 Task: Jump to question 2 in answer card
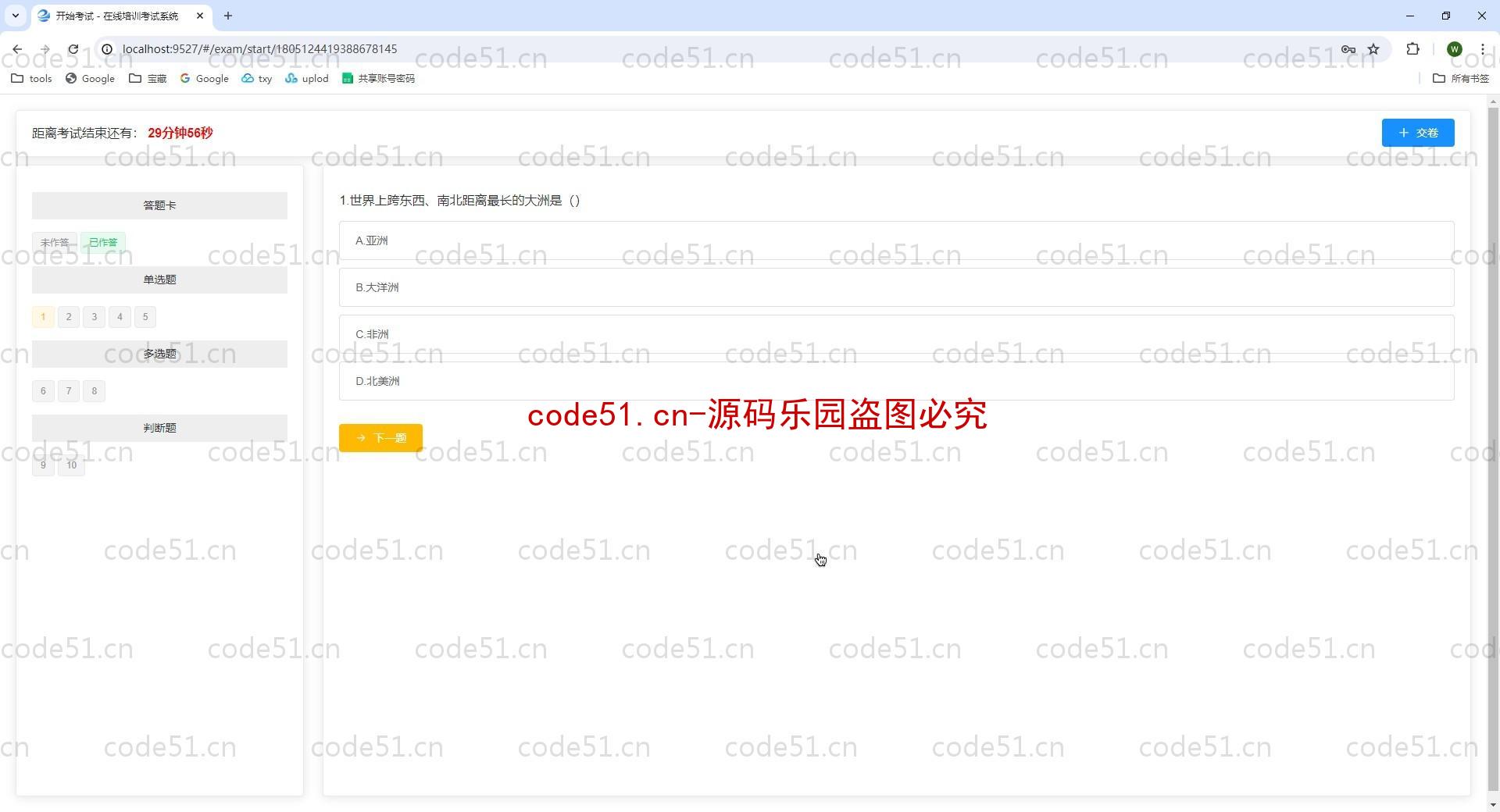(69, 317)
